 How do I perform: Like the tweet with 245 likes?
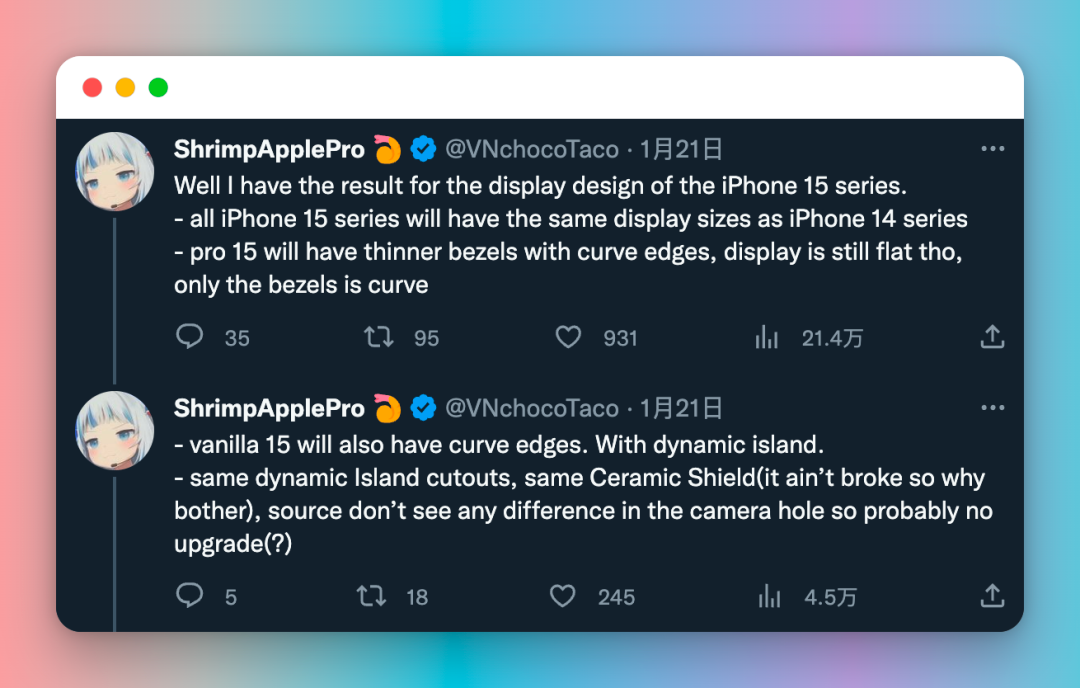[563, 597]
